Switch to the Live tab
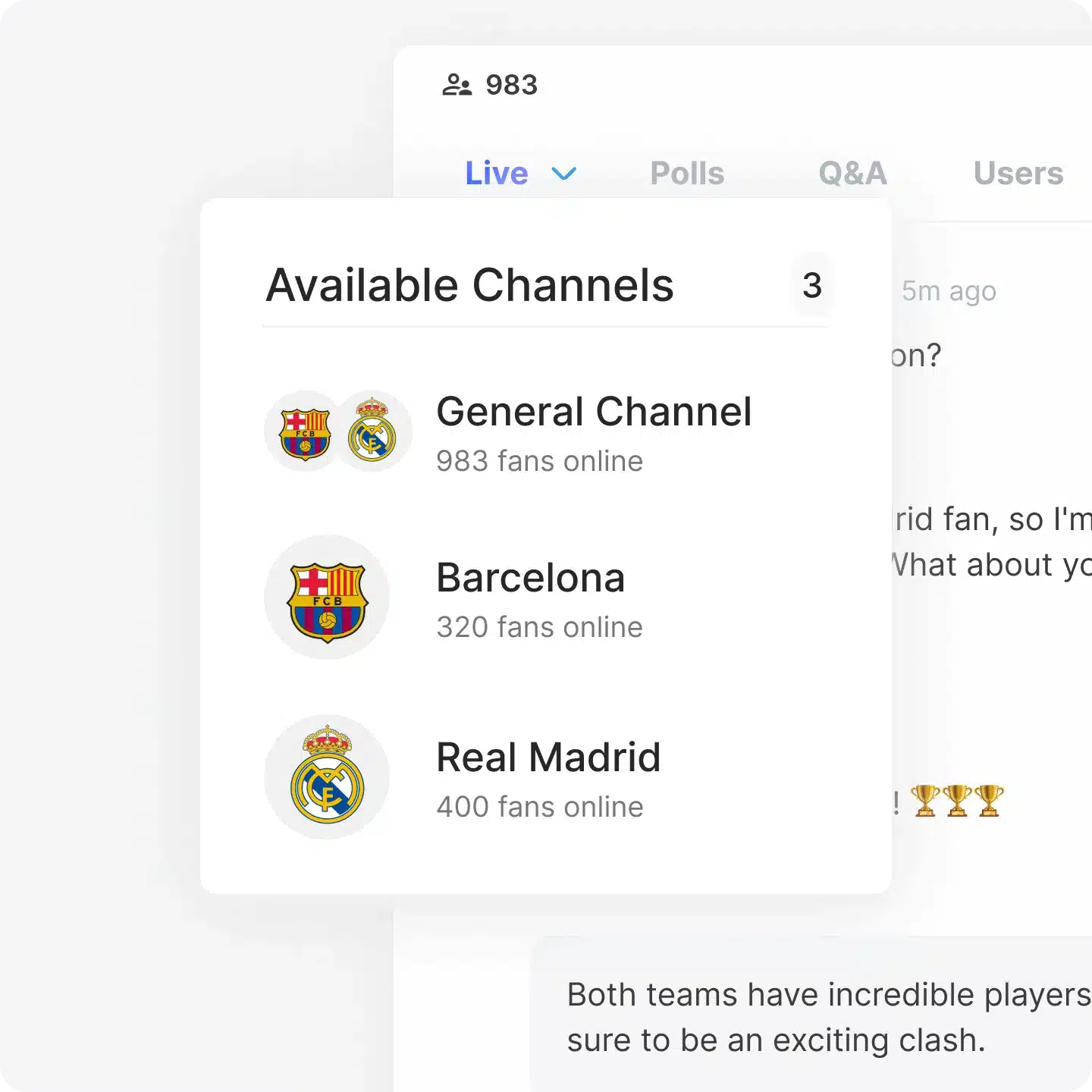The width and height of the screenshot is (1092, 1092). pos(497,174)
